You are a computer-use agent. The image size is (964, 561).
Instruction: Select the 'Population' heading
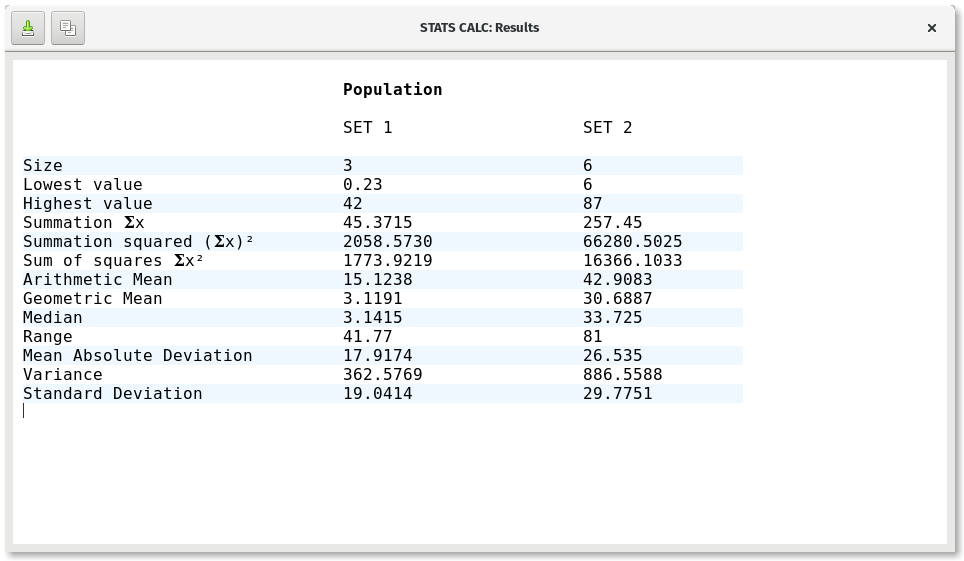(x=392, y=90)
